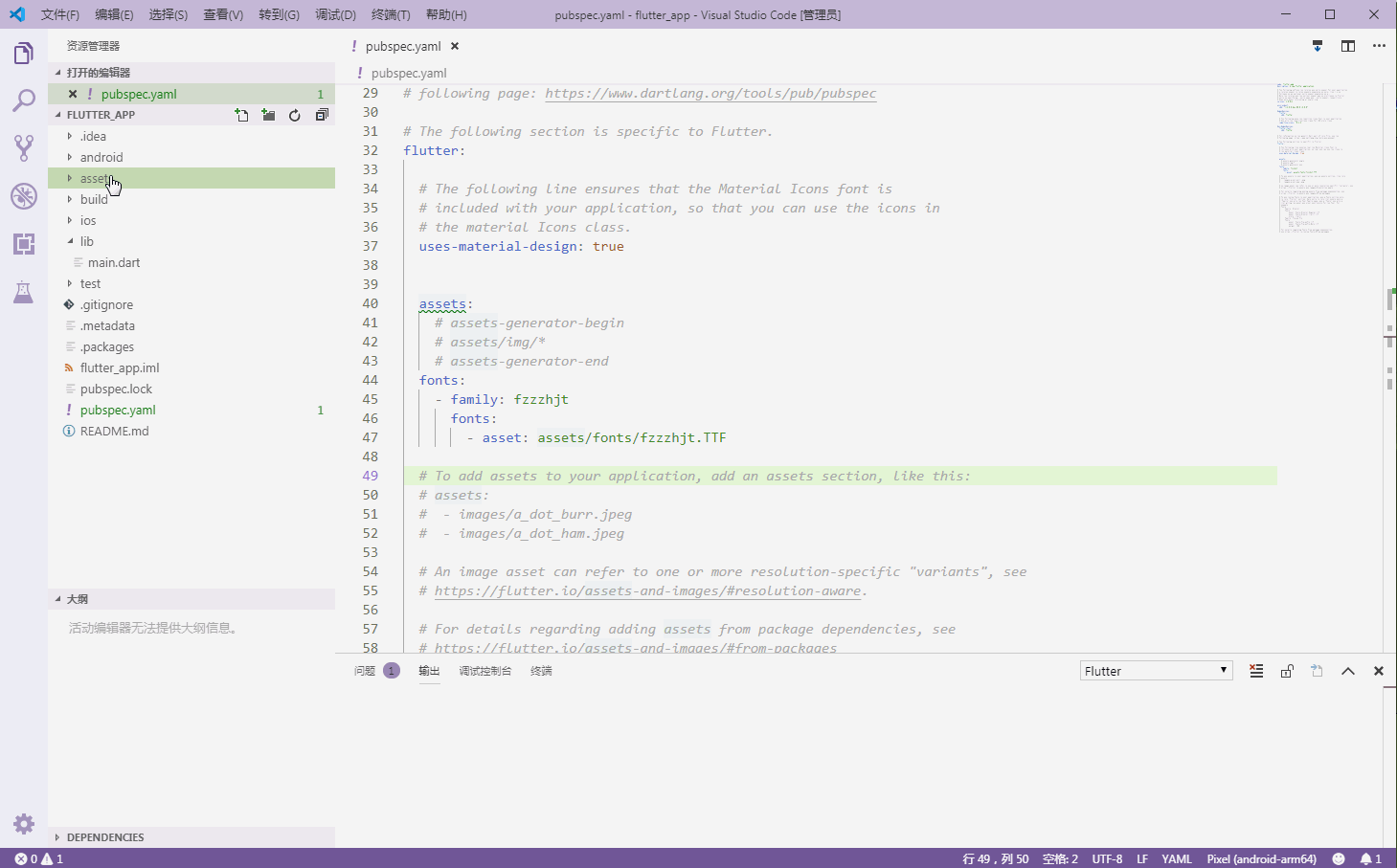Open the Source Control view icon

tap(24, 148)
